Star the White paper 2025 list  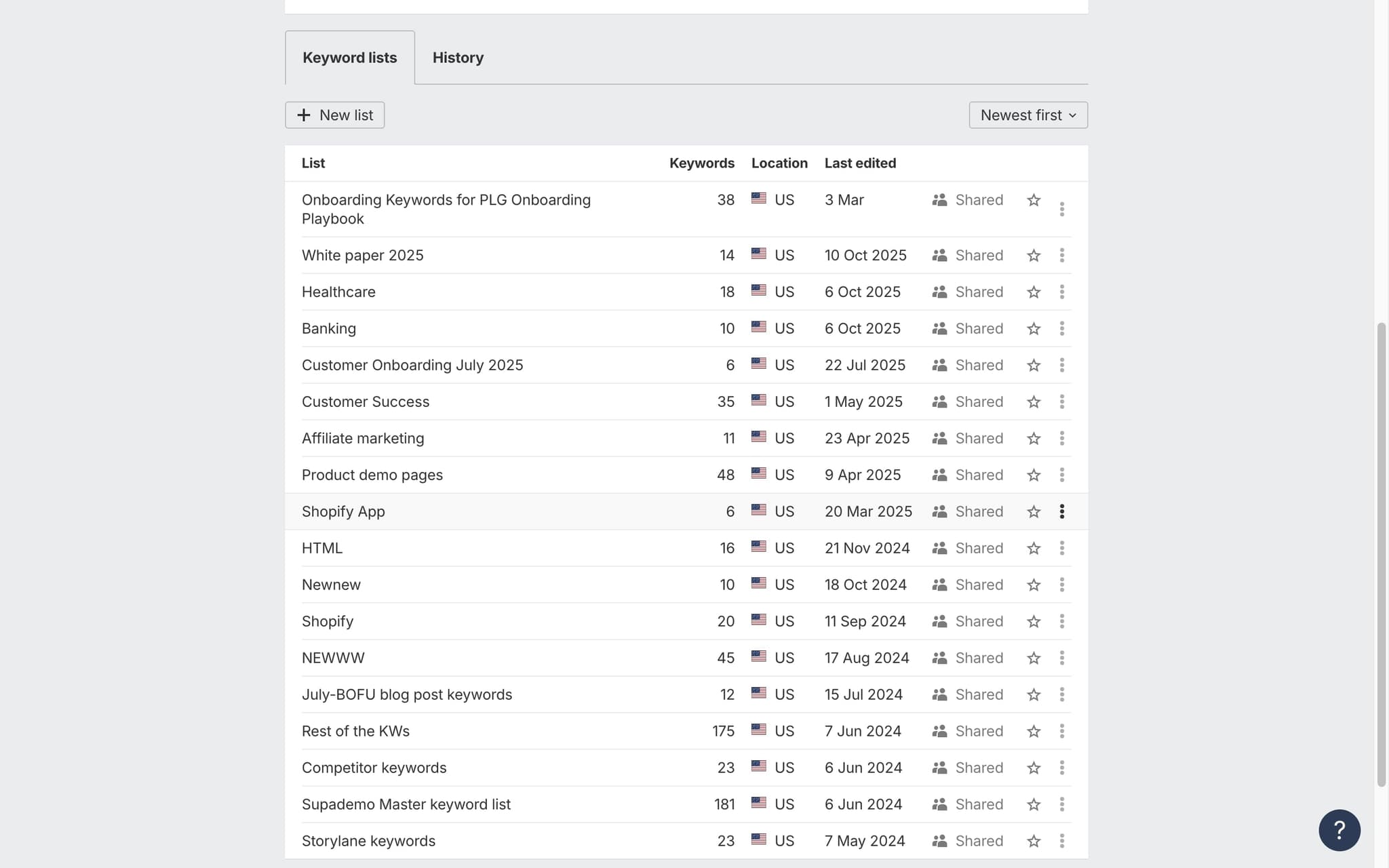[1033, 256]
